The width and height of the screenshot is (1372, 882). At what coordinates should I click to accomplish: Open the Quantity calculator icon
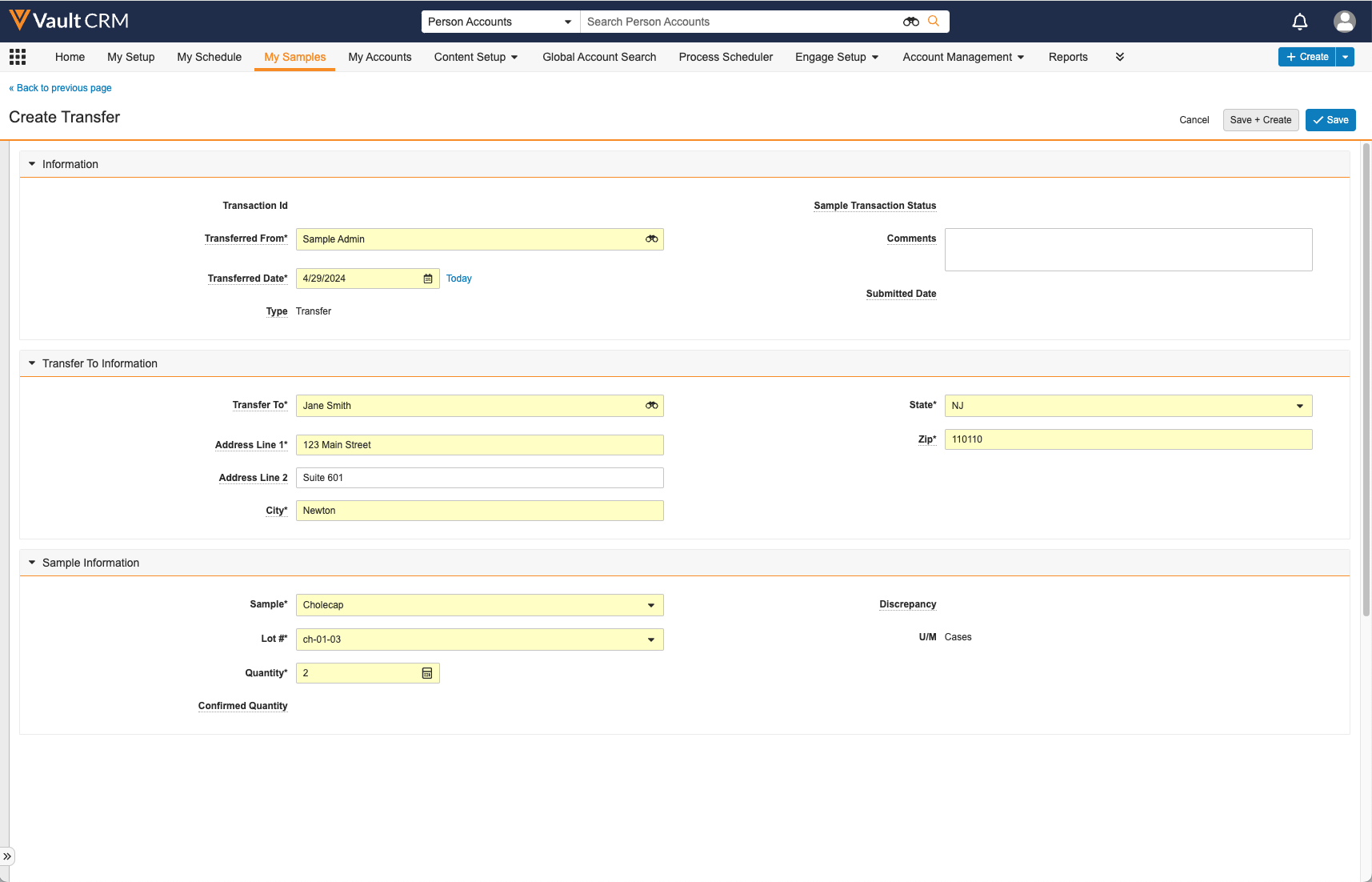[x=427, y=673]
